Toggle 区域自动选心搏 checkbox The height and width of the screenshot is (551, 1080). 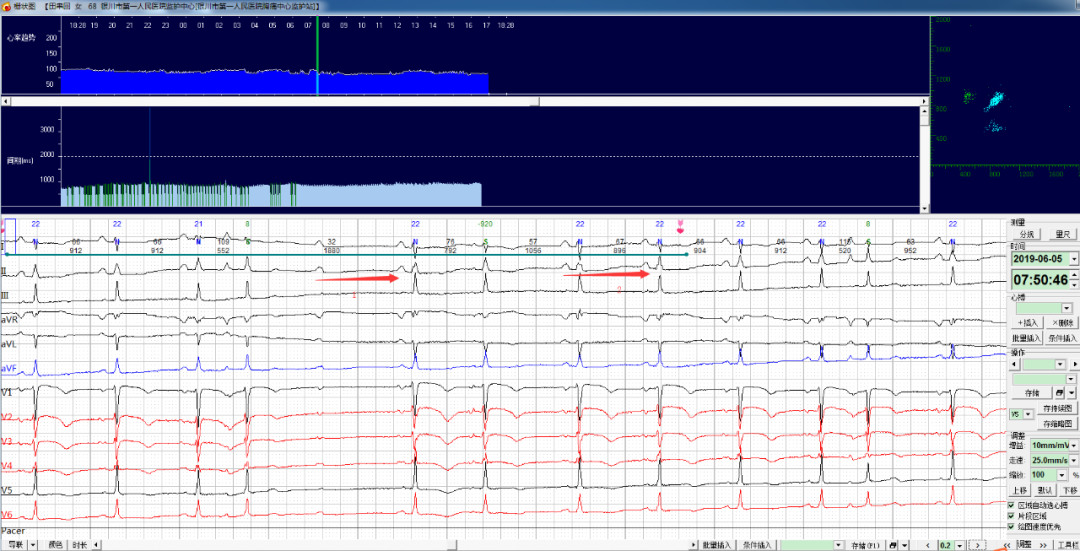1011,506
